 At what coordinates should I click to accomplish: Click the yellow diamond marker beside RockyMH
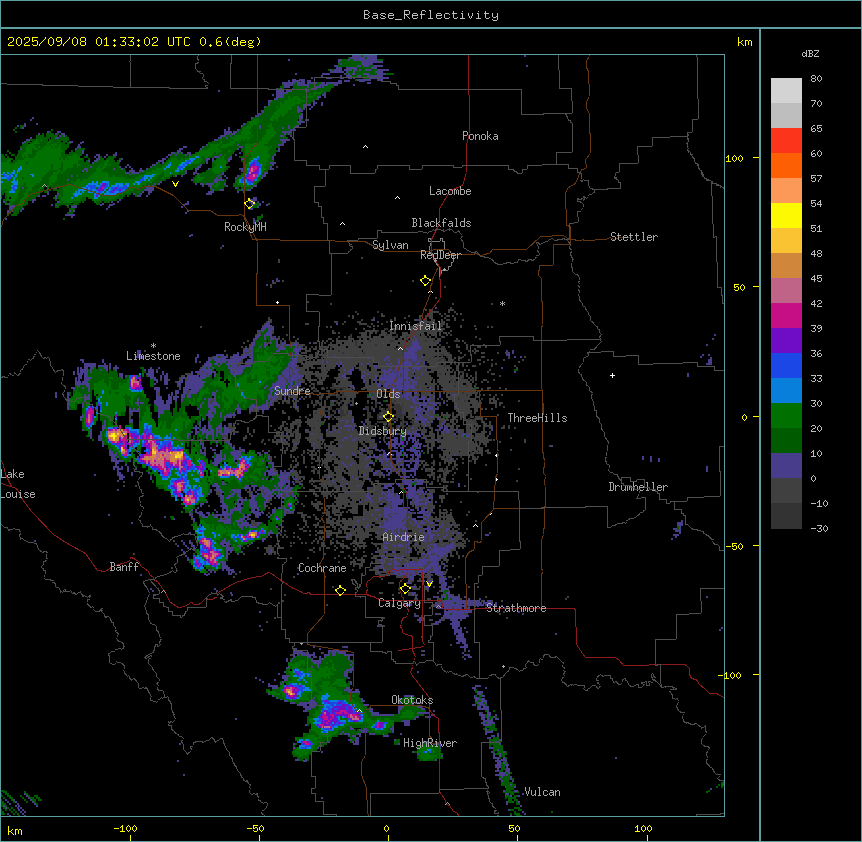tap(250, 204)
